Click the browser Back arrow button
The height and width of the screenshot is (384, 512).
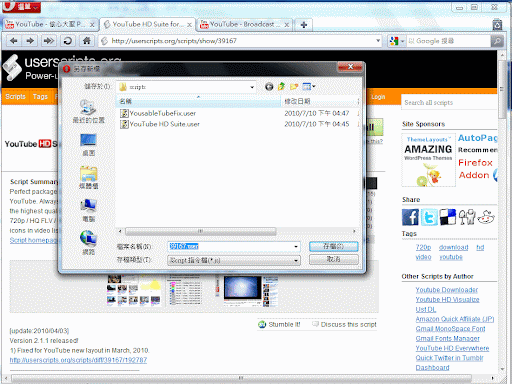click(x=14, y=41)
